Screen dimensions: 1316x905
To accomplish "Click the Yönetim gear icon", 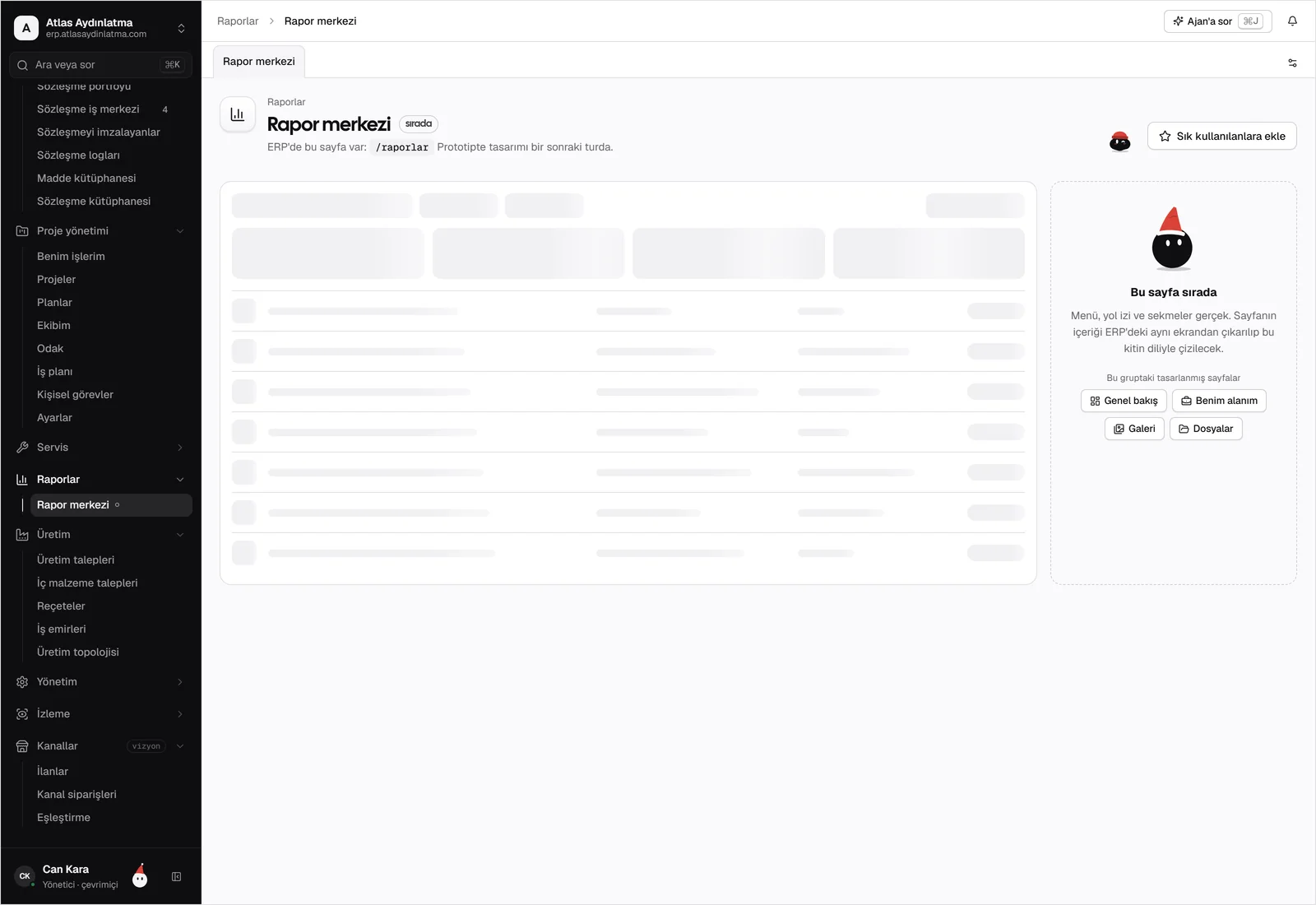I will tap(22, 682).
